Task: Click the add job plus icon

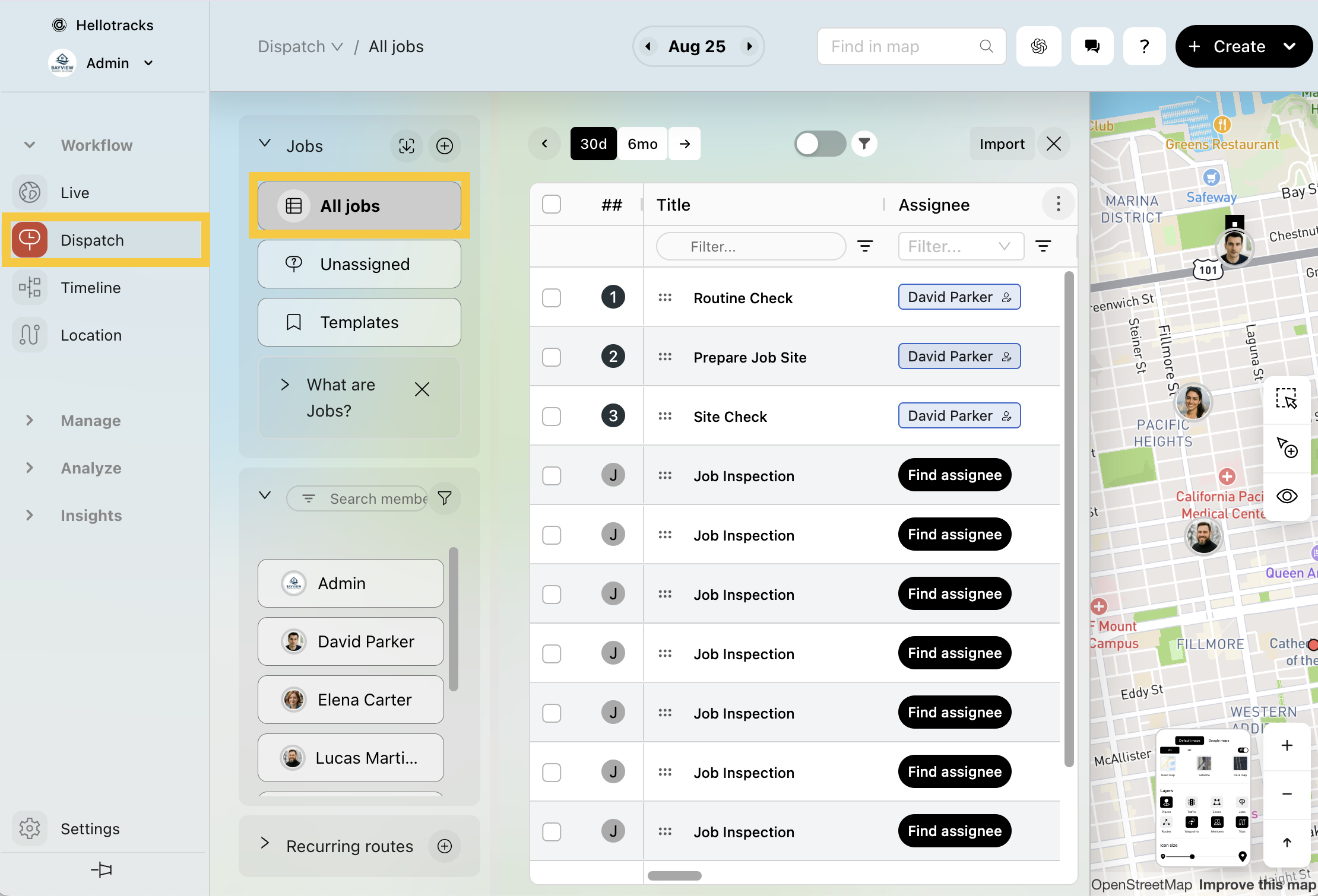Action: (445, 146)
